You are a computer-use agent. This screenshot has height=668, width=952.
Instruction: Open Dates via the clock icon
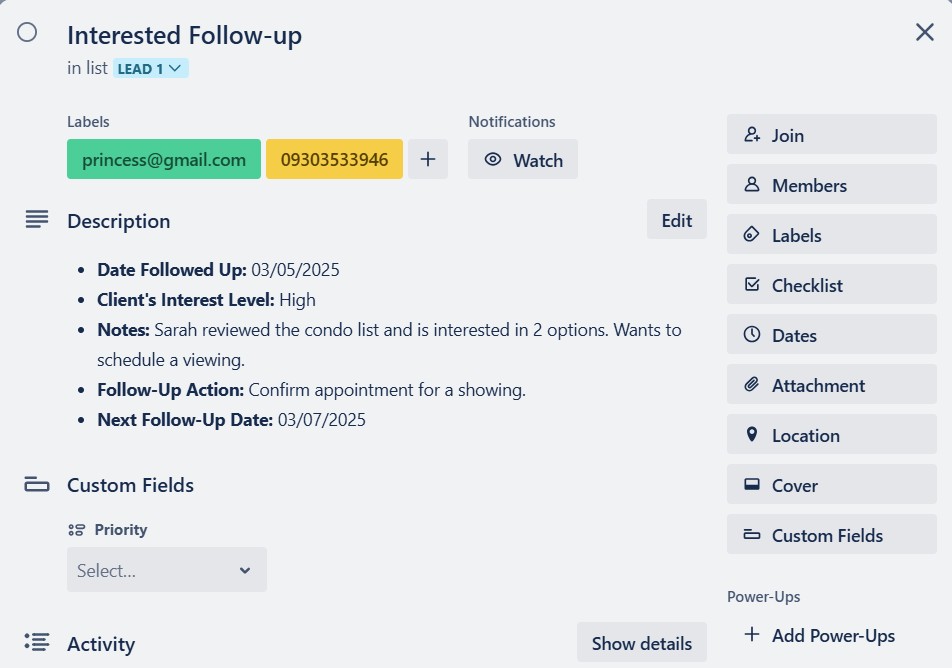[x=752, y=335]
